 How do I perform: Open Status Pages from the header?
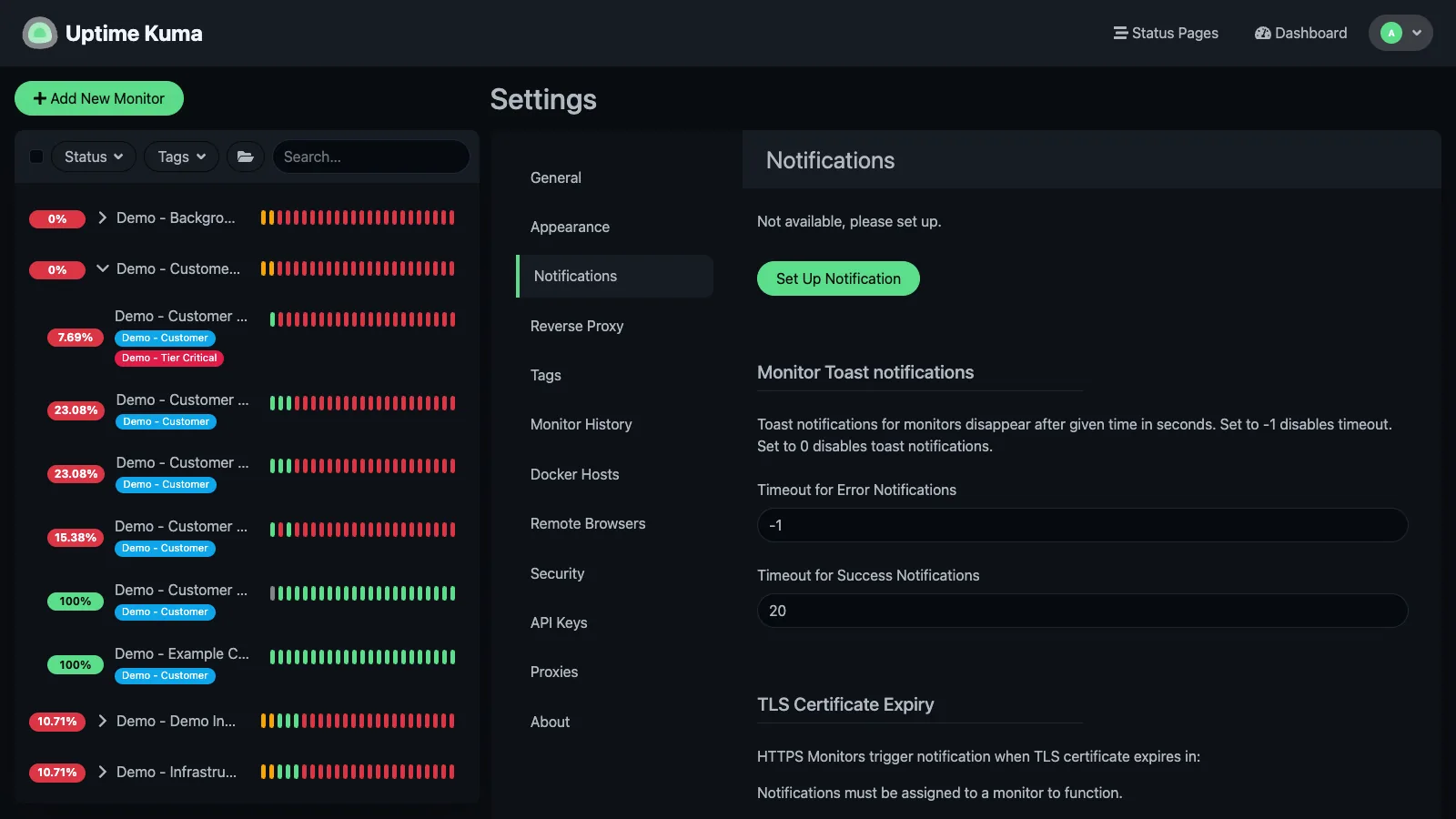point(1166,33)
